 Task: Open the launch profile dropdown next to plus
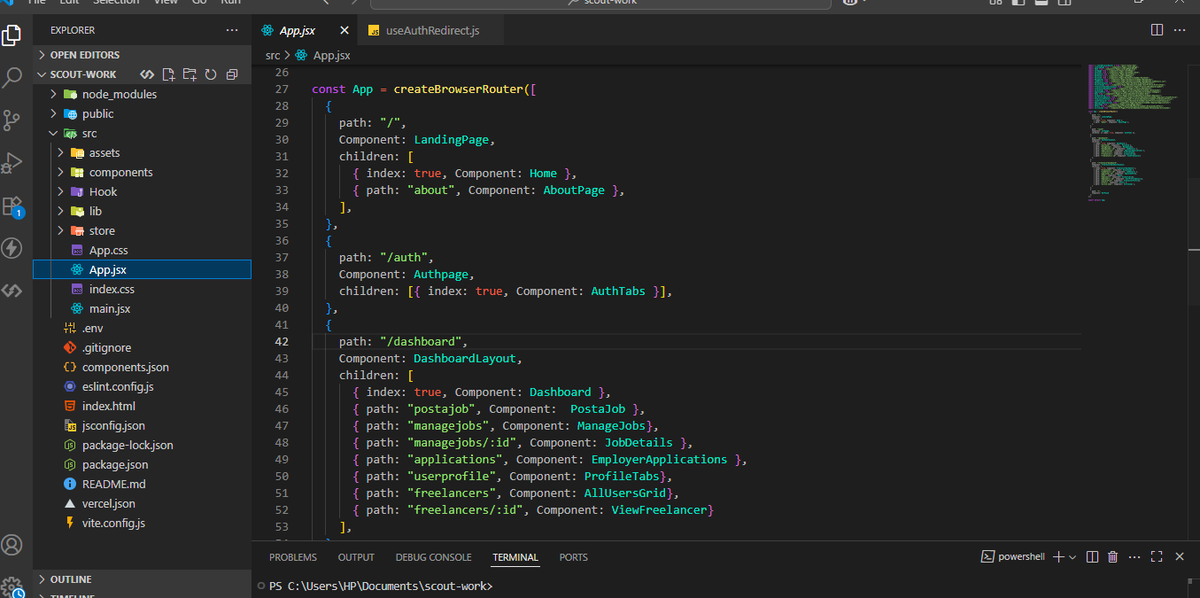pos(1072,557)
